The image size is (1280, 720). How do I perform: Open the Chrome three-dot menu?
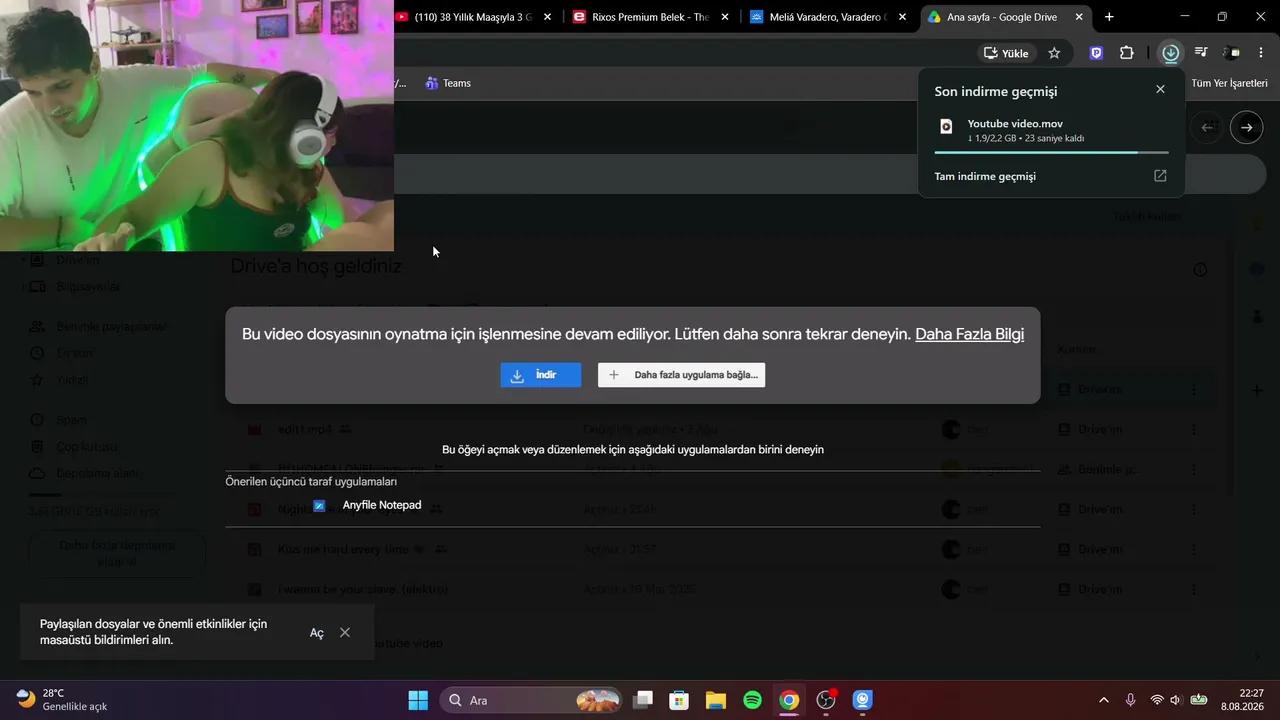1262,53
